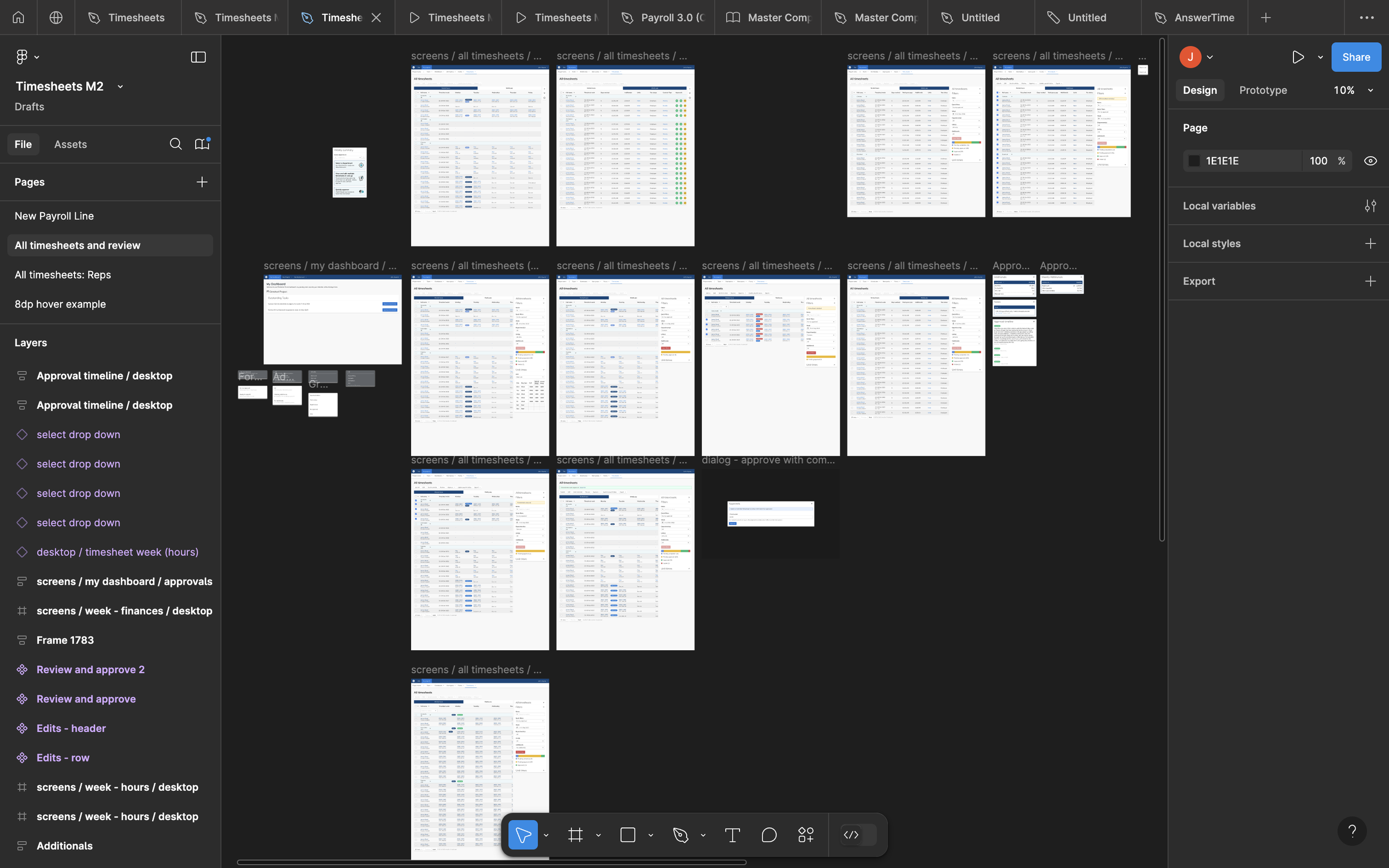Select the Frame tool in the toolbar
This screenshot has height=868, width=1389.
(x=576, y=835)
